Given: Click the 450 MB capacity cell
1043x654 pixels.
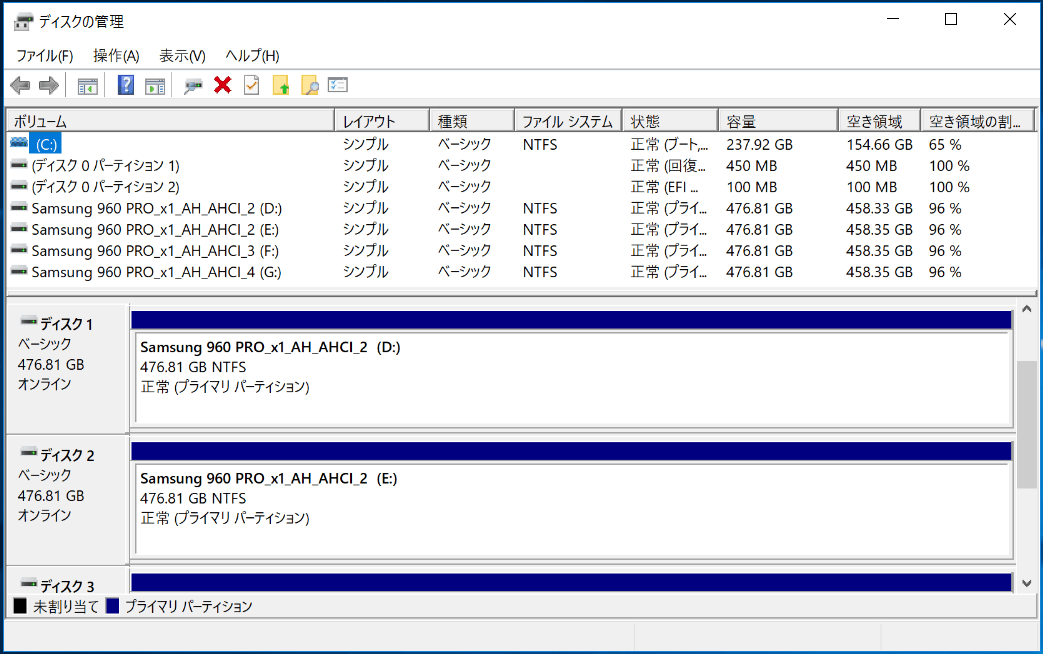Looking at the screenshot, I should tap(752, 166).
